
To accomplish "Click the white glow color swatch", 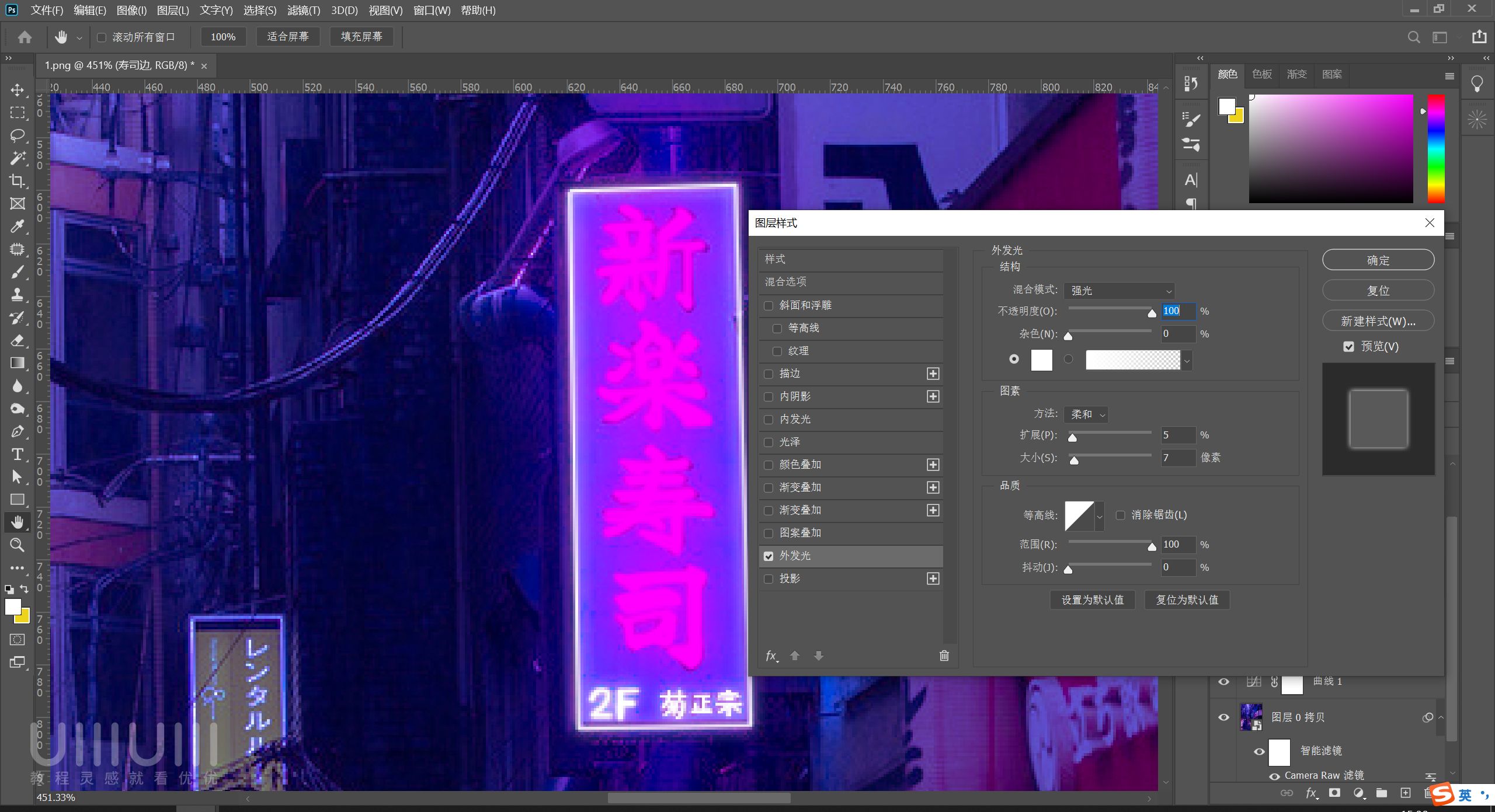I will coord(1041,360).
